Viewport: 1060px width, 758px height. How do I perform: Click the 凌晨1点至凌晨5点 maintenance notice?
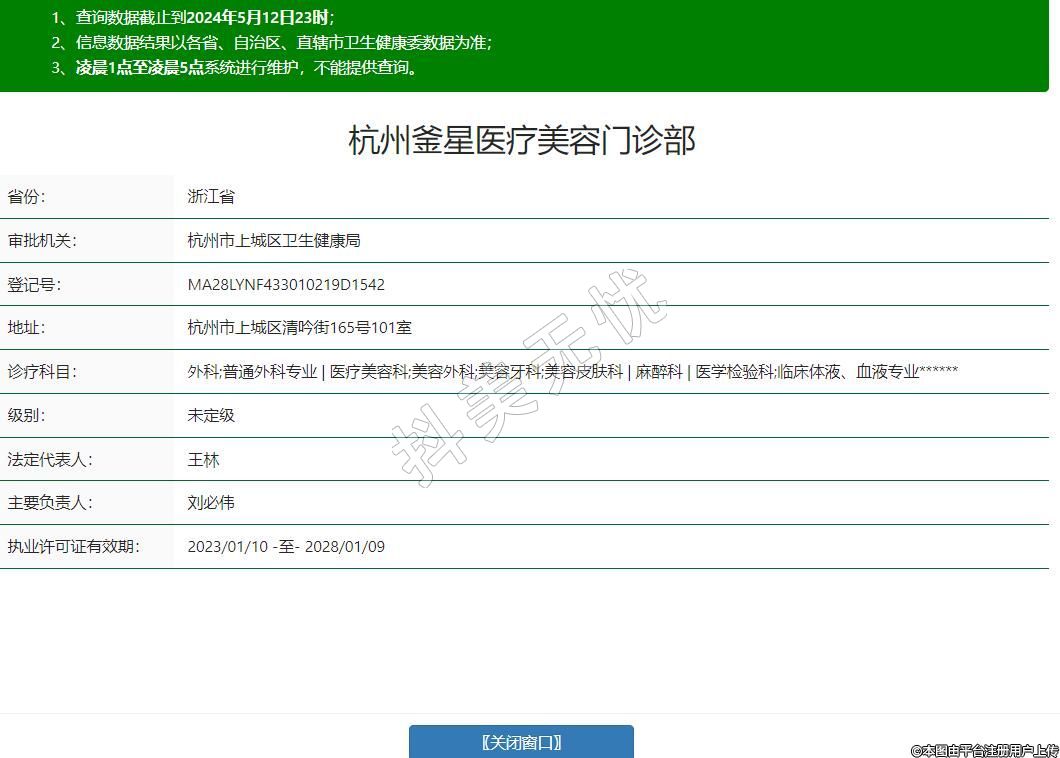pyautogui.click(x=246, y=68)
